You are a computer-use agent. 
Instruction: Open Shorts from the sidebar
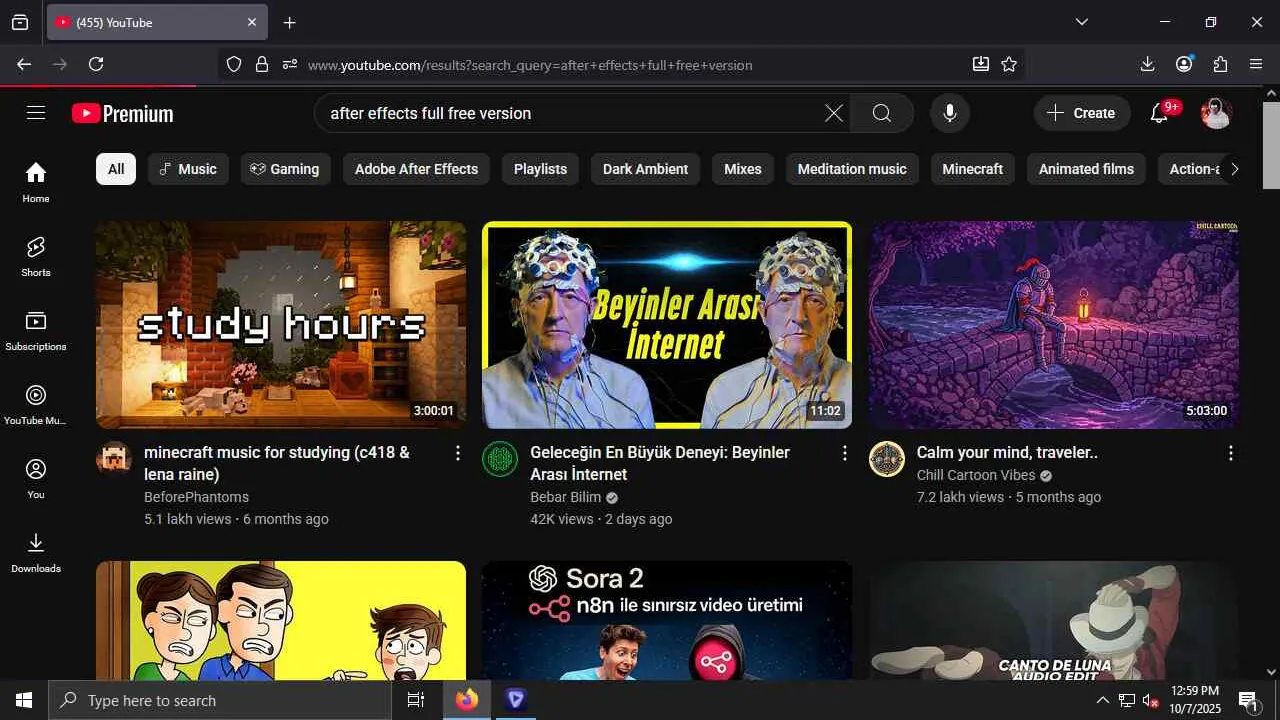point(36,256)
